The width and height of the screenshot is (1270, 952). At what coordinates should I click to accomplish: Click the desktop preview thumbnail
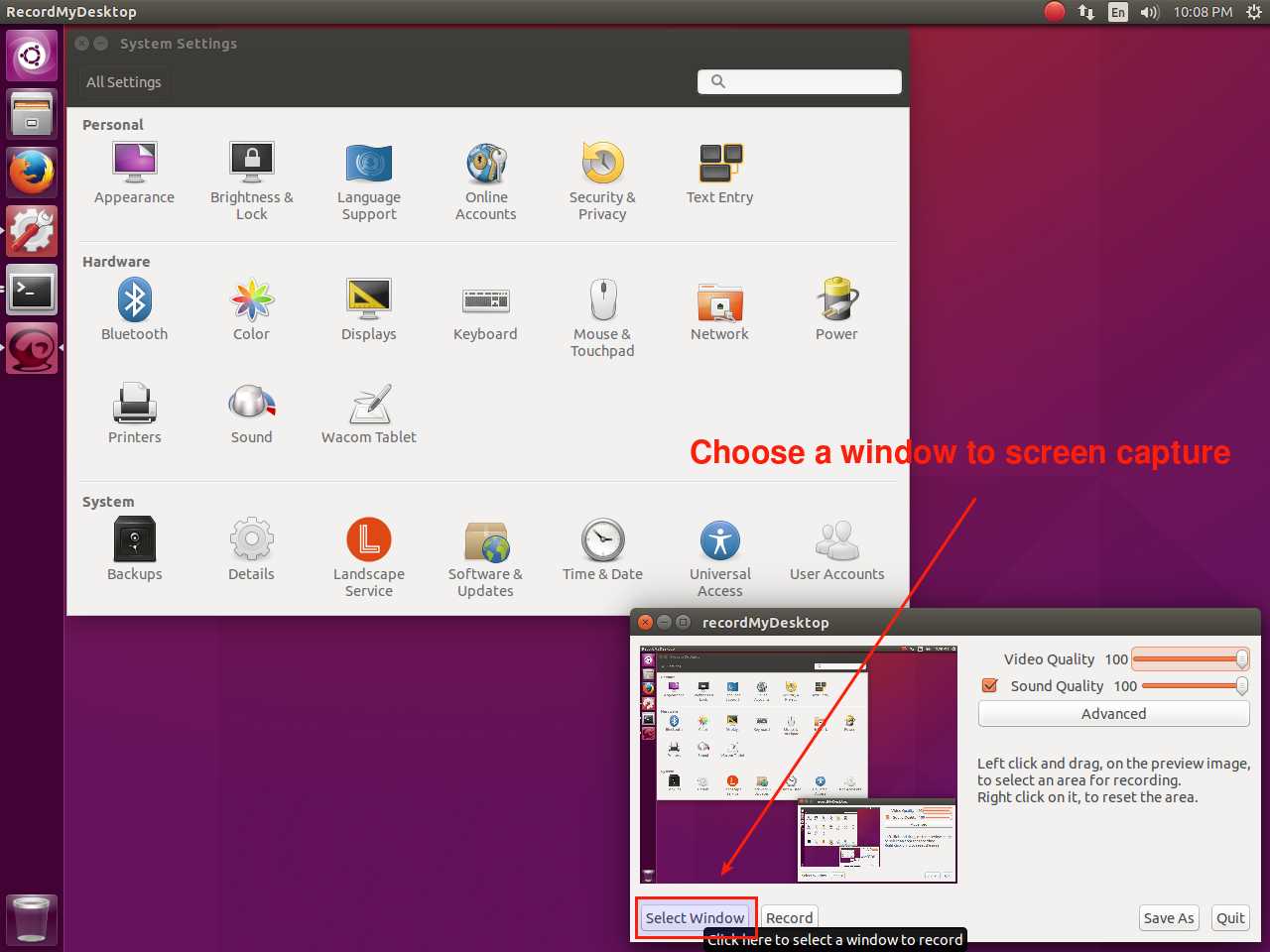(x=799, y=765)
